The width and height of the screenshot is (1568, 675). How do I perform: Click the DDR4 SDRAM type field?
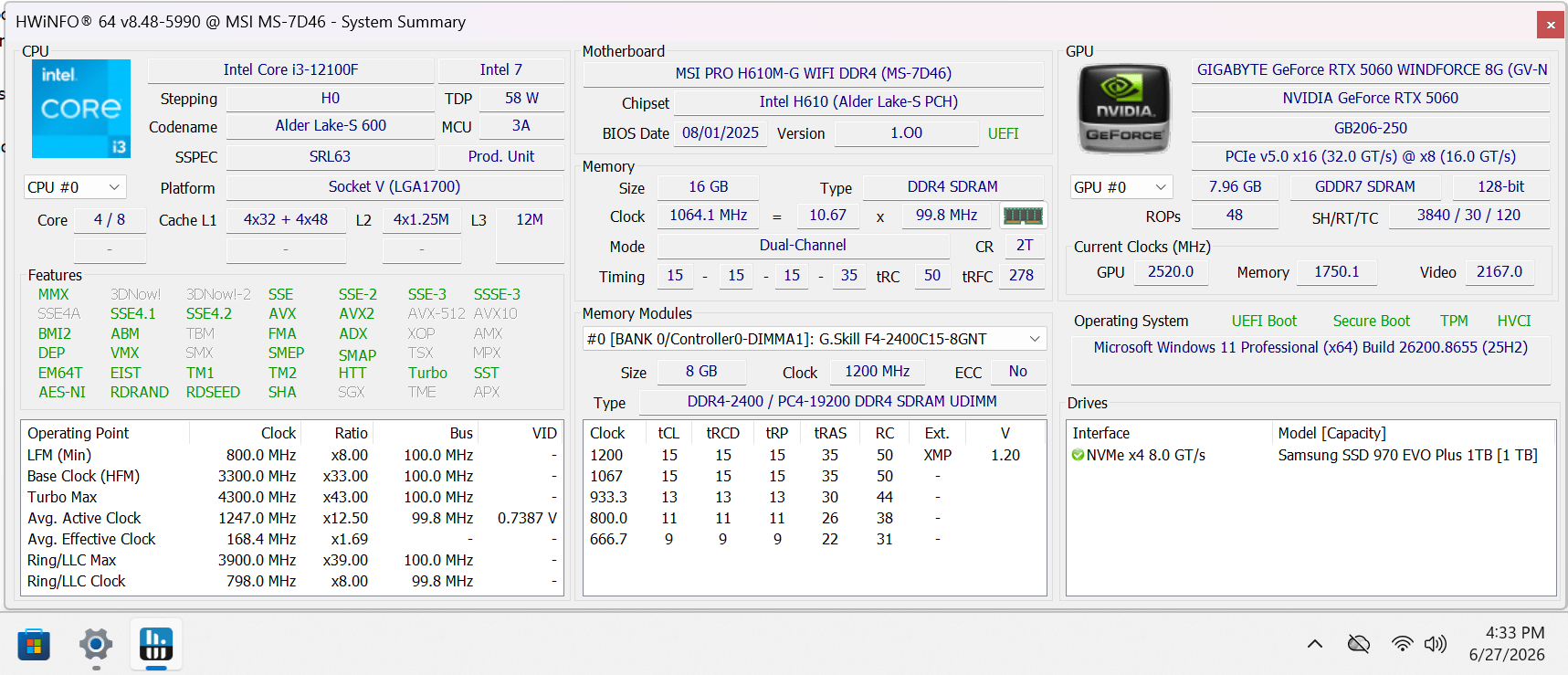tap(952, 186)
